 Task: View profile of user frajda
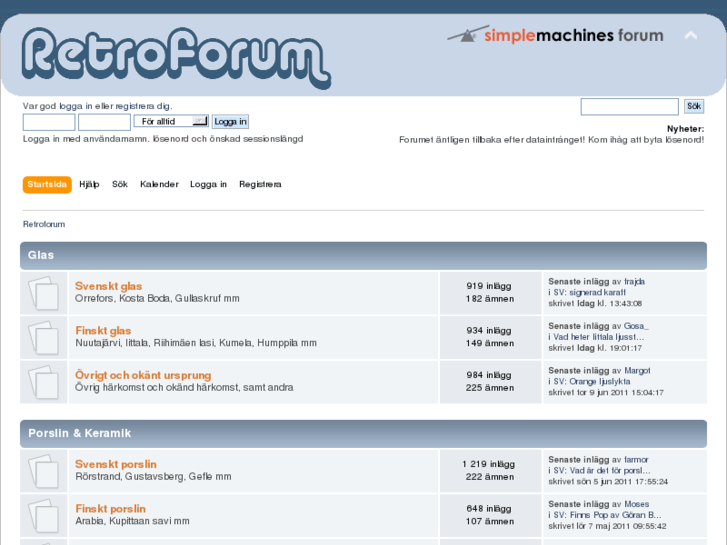tap(634, 282)
